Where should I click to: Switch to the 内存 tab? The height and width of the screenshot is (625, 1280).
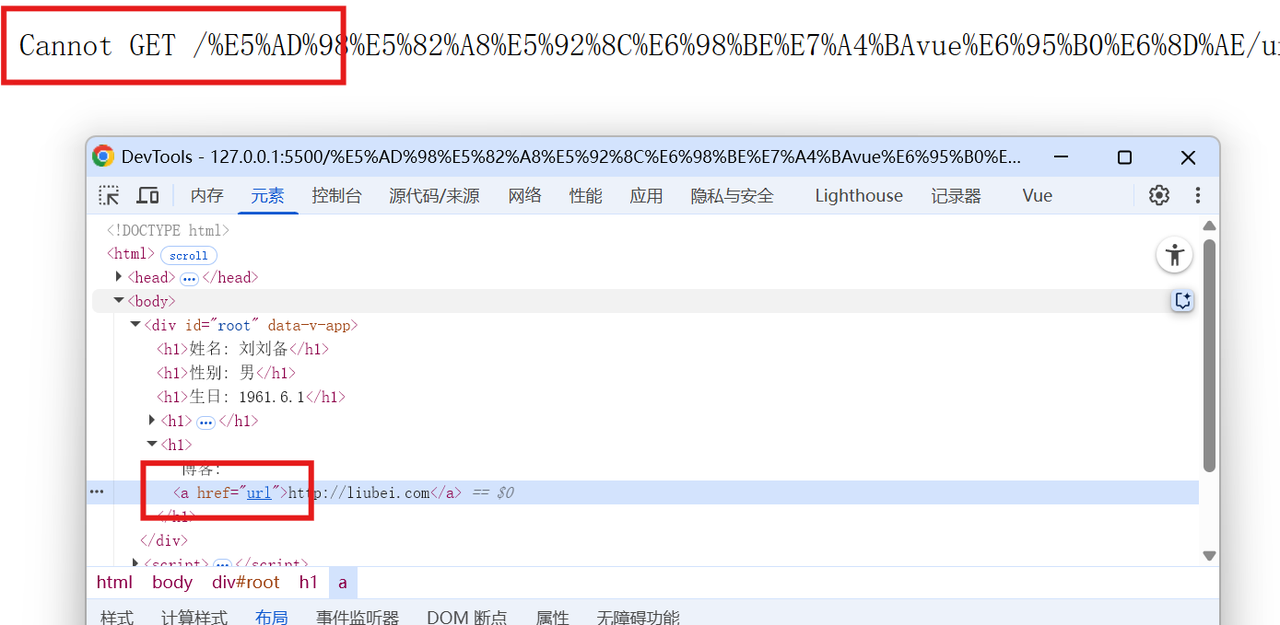[x=207, y=196]
